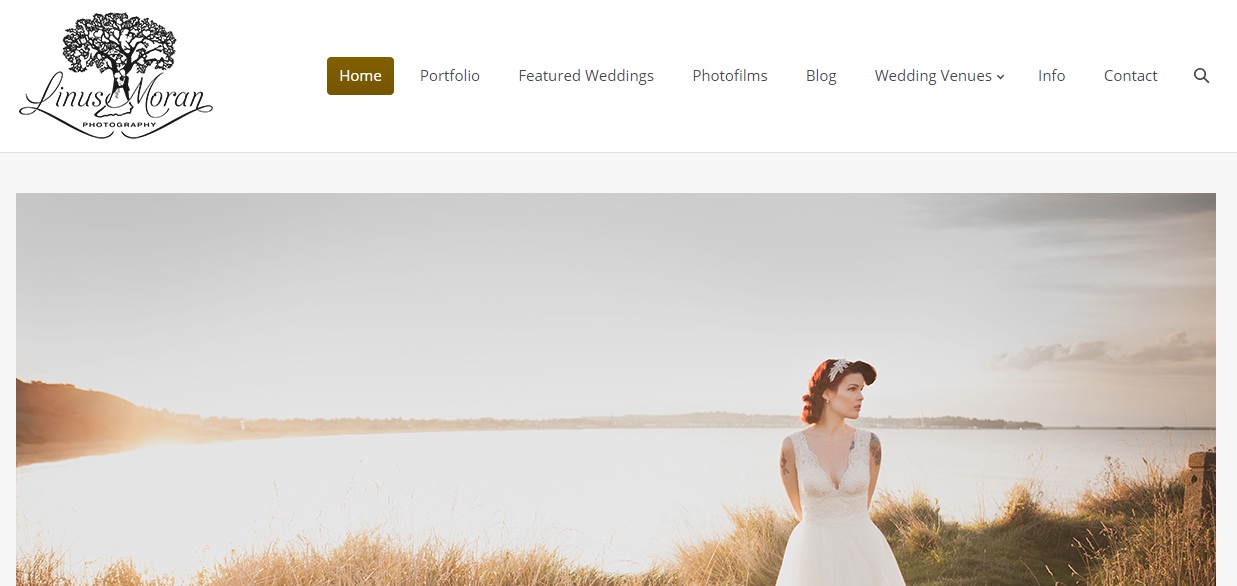The image size is (1237, 586).
Task: Click the bride hero photograph
Action: click(x=616, y=389)
